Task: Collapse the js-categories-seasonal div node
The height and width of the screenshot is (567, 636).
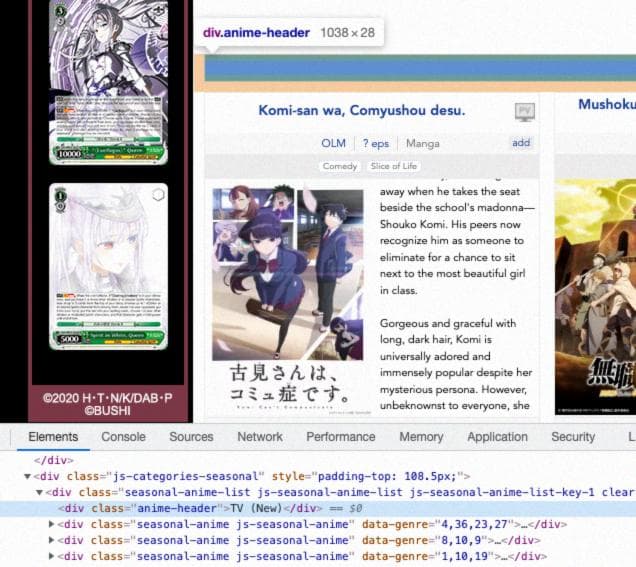Action: click(28, 476)
